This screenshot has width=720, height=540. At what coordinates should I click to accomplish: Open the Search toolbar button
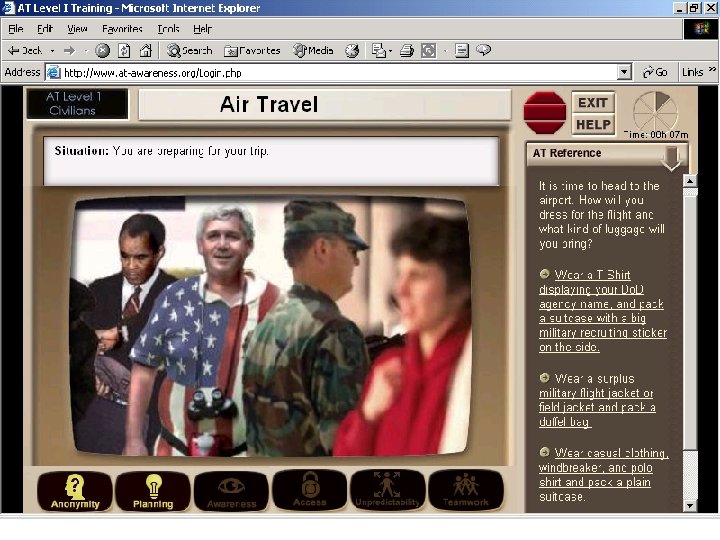pyautogui.click(x=190, y=51)
